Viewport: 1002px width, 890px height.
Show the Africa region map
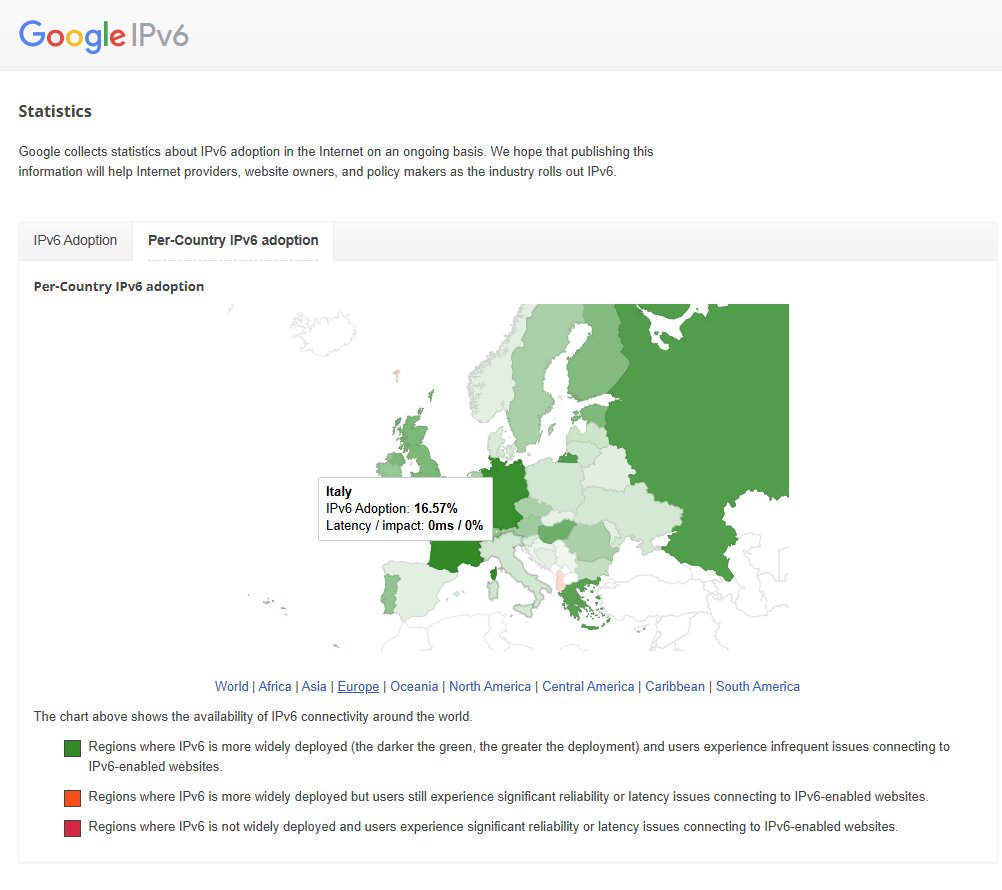point(275,687)
